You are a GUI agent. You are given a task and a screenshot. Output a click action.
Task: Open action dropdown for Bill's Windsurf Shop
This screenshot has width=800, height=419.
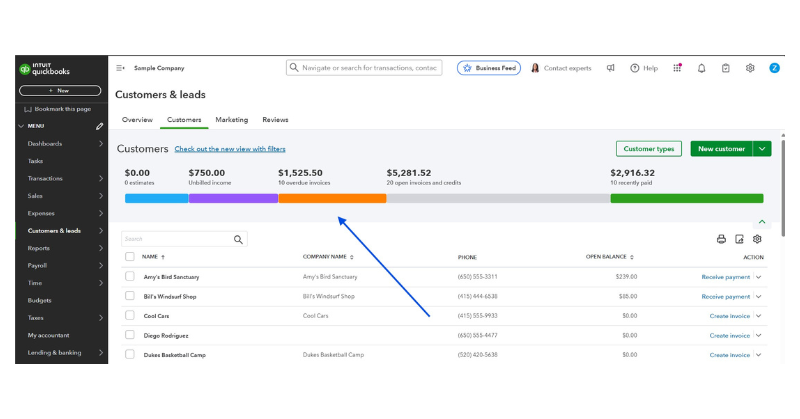(x=759, y=296)
